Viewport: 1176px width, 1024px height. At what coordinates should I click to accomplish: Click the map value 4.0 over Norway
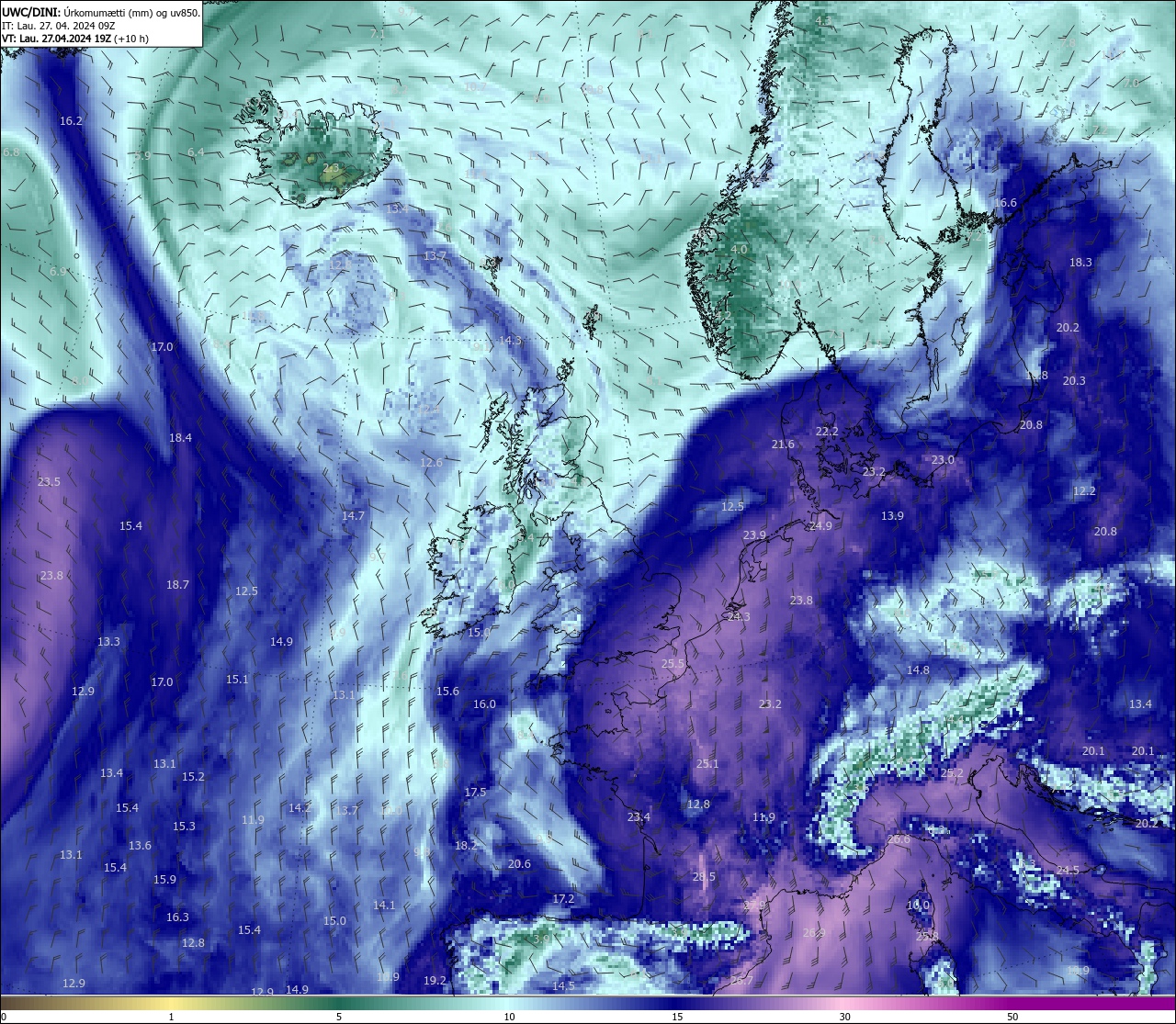(739, 250)
